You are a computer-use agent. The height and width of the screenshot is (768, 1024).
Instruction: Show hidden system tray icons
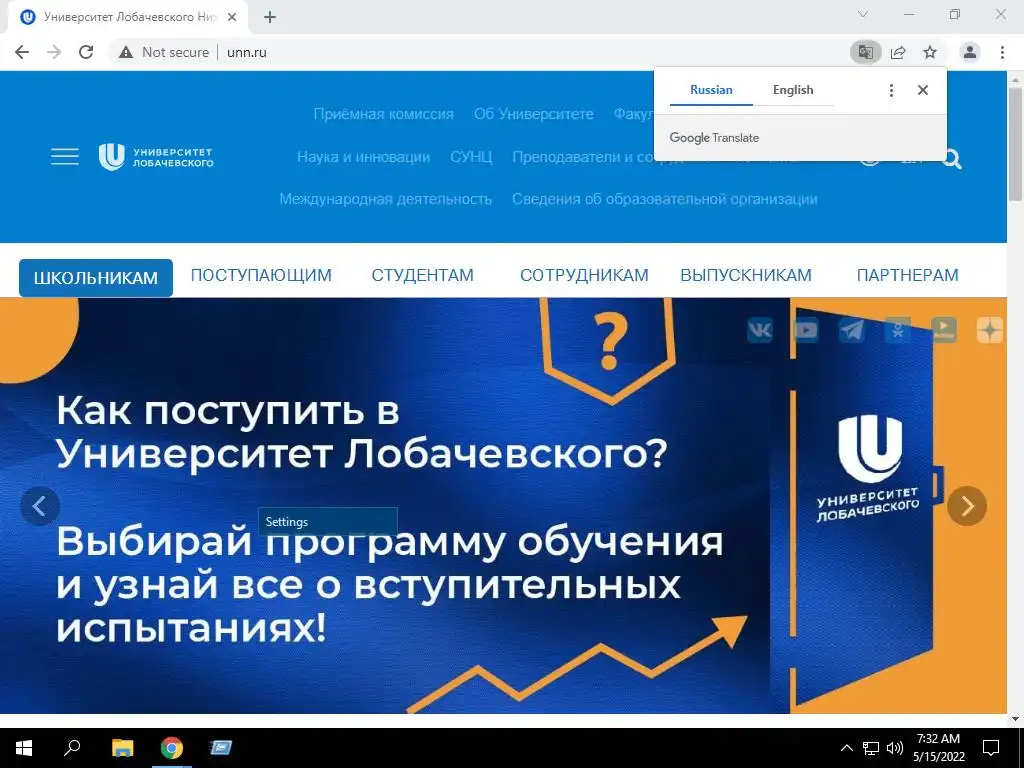click(x=846, y=748)
